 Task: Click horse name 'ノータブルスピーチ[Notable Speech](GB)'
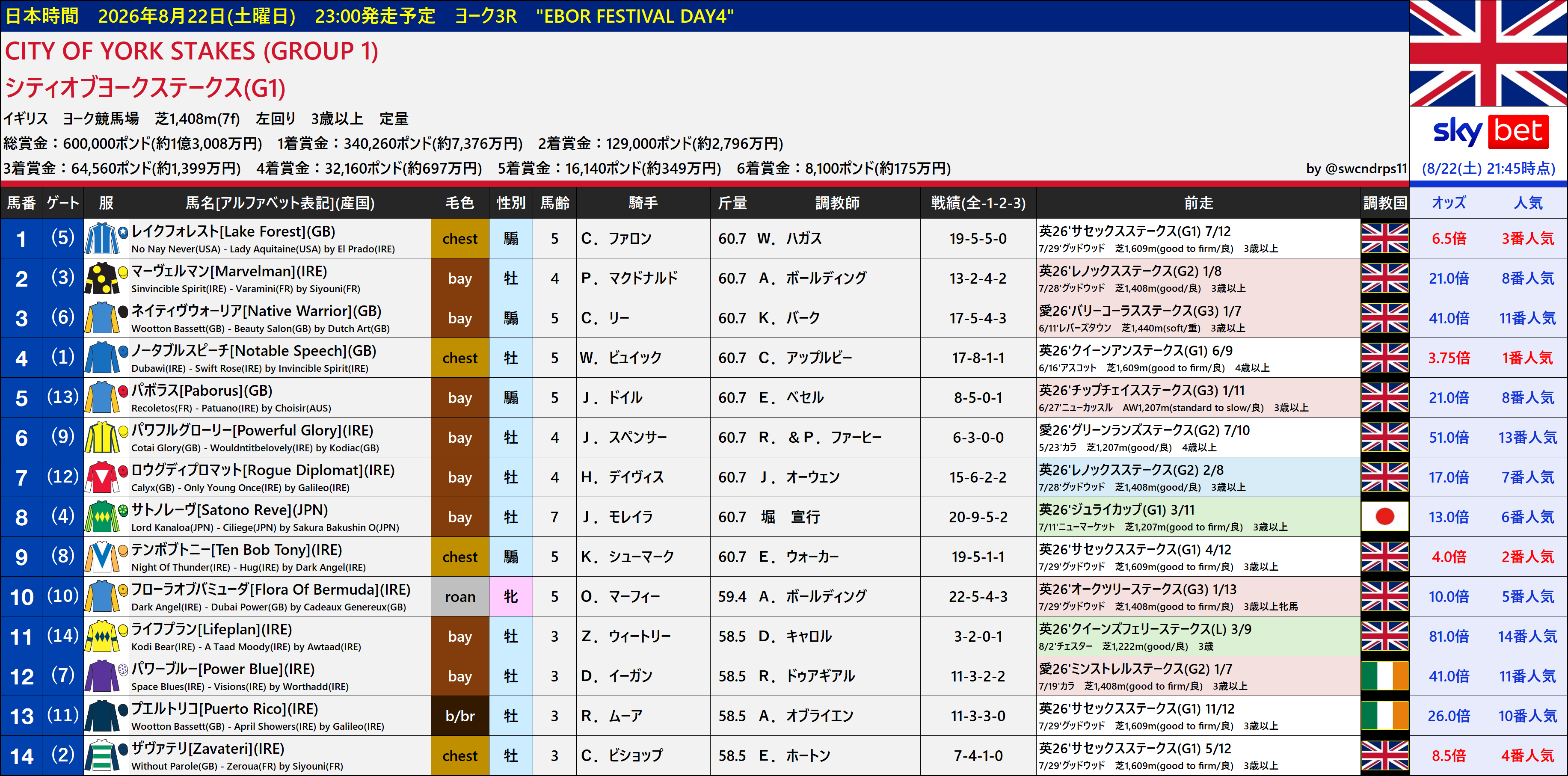pyautogui.click(x=254, y=351)
